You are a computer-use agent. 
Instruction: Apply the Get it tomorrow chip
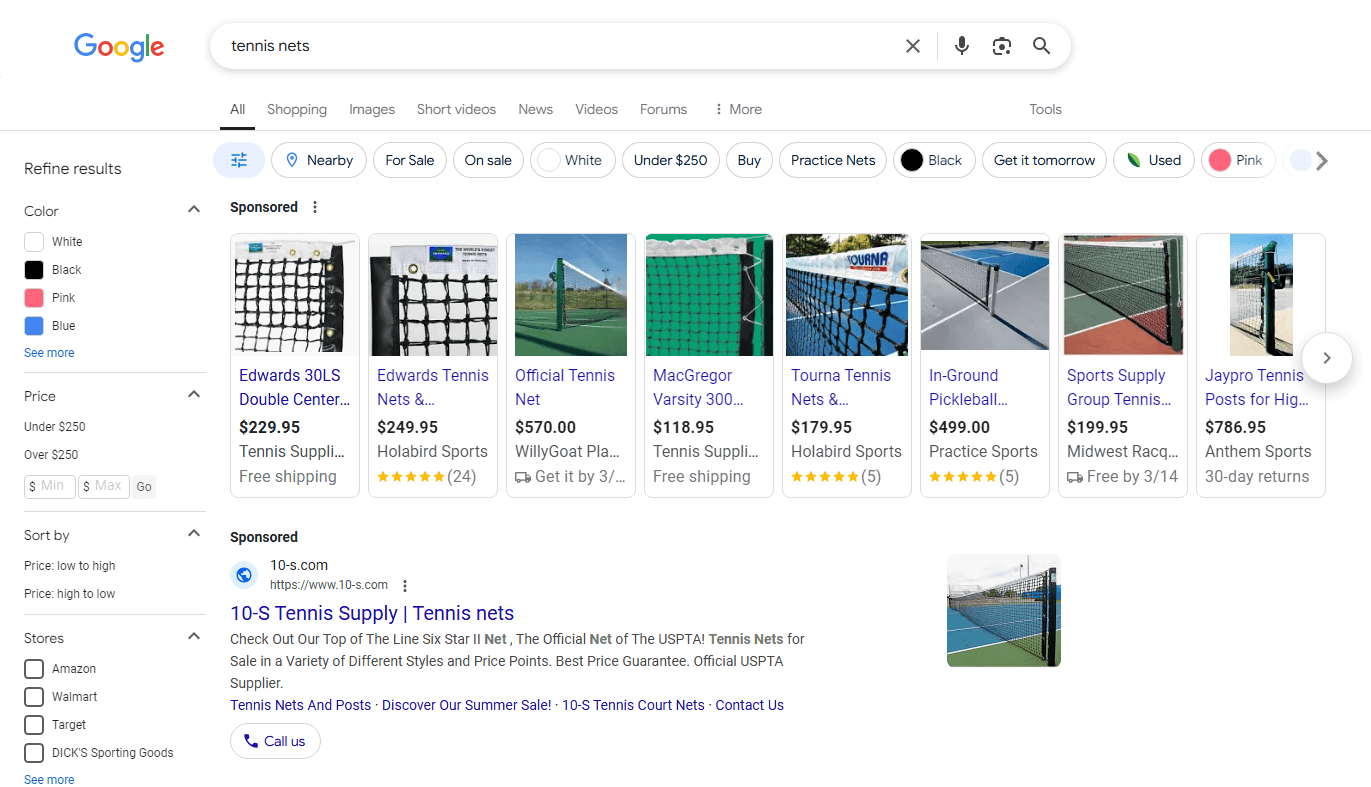coord(1045,160)
